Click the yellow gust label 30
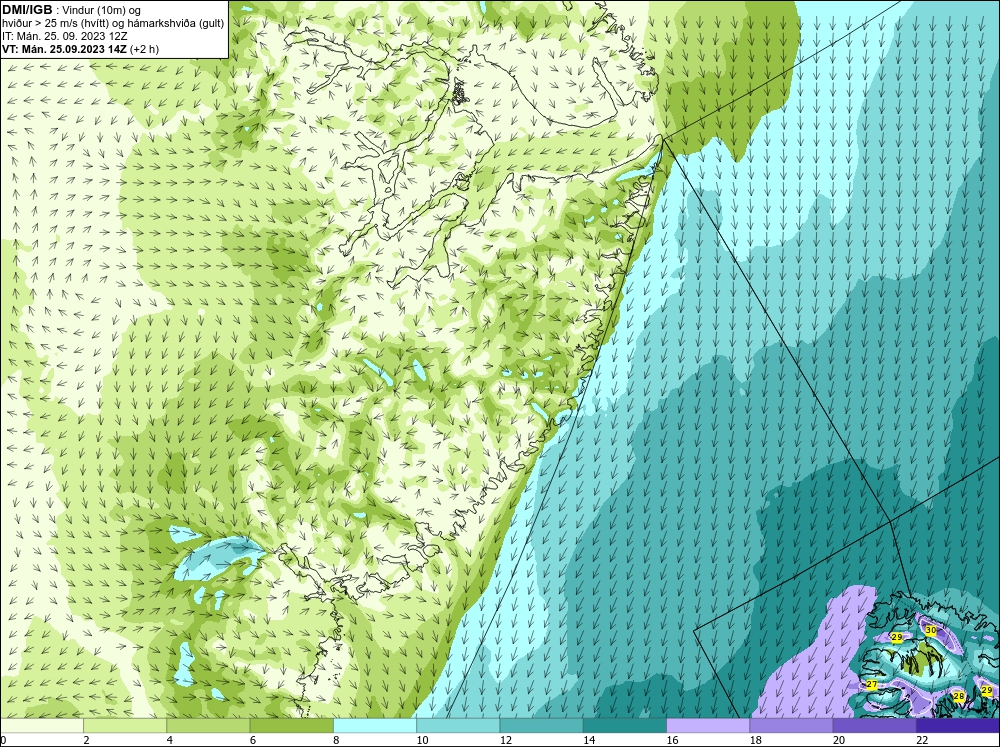 931,630
